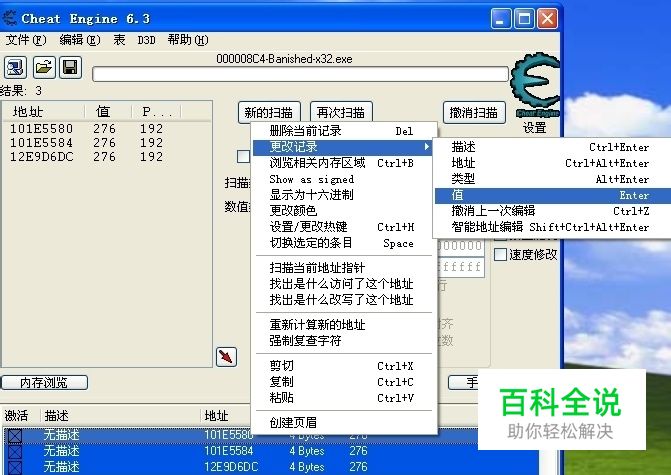Click the select process computer icon
671x475 pixels.
(x=15, y=68)
